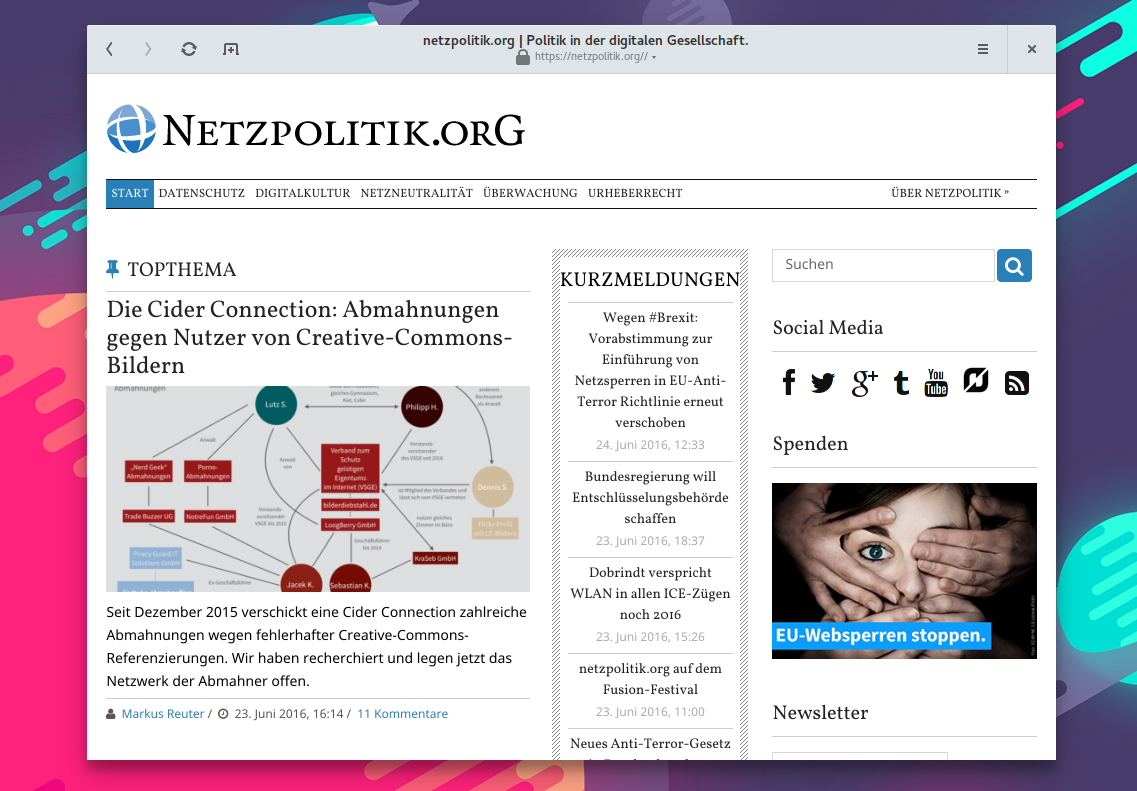Screen dimensions: 1137x791
Task: Open the Tumblr icon
Action: click(x=901, y=382)
